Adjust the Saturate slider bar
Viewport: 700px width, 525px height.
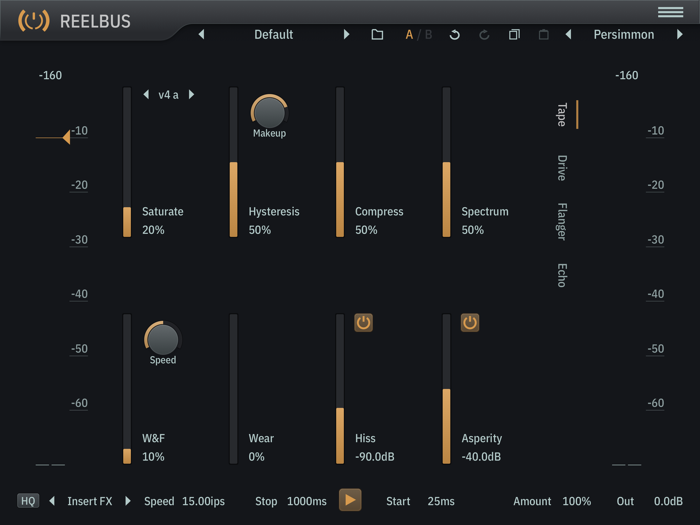[x=127, y=162]
